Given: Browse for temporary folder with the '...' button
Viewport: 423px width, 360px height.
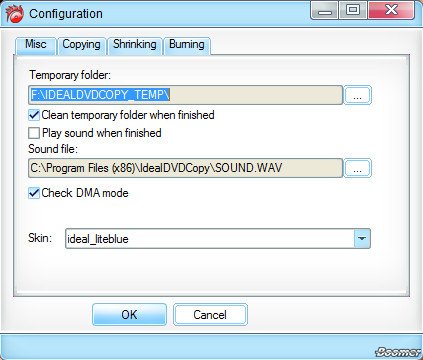Looking at the screenshot, I should tap(357, 95).
